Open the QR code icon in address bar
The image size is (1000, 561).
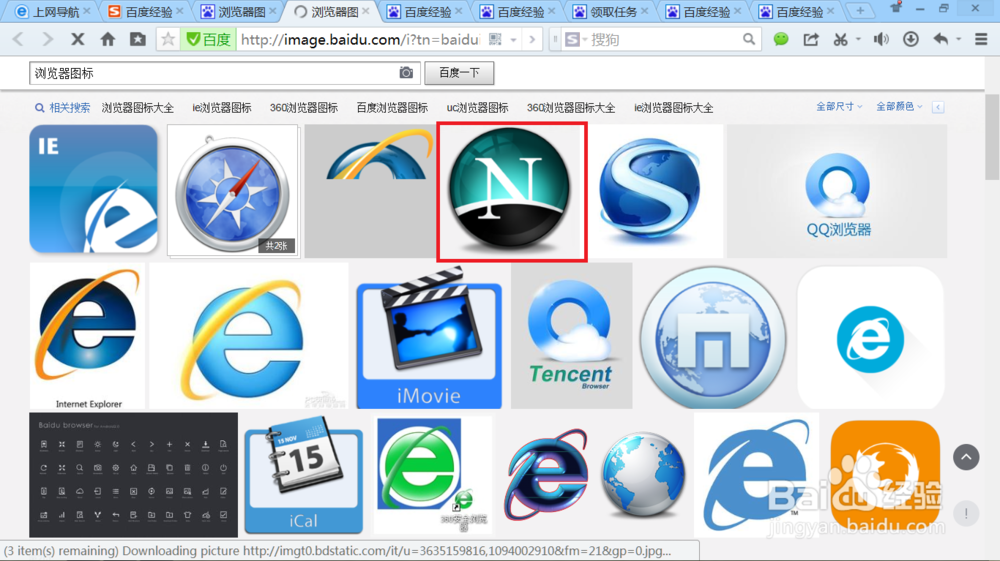click(x=495, y=40)
